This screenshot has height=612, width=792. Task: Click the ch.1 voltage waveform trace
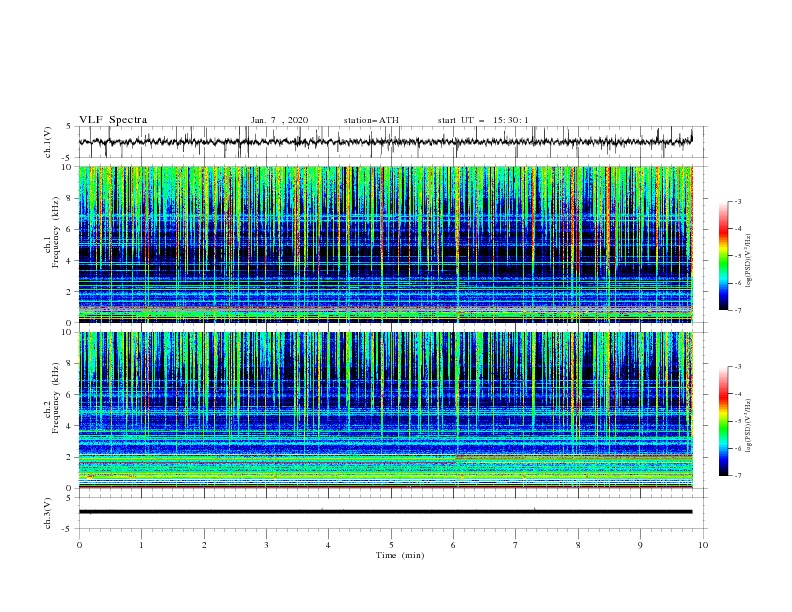point(385,142)
